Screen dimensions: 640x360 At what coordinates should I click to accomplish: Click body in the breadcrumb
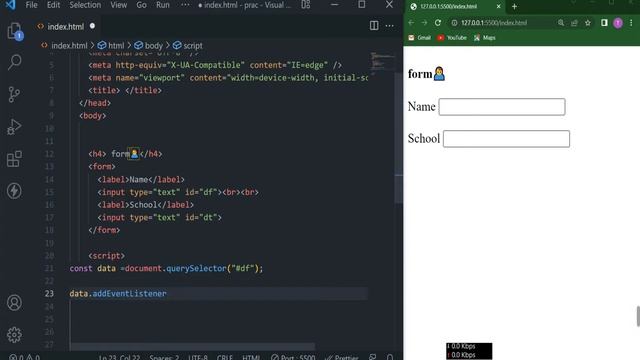153,46
